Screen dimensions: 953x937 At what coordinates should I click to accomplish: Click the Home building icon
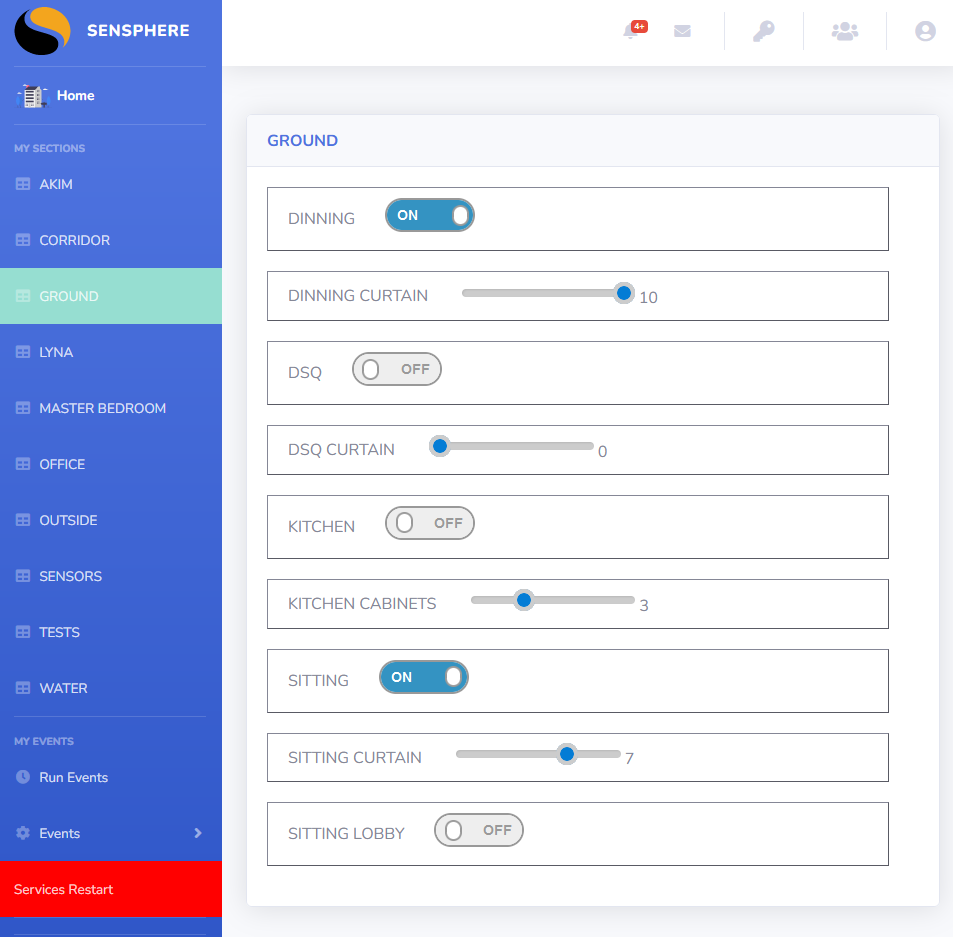tap(32, 96)
